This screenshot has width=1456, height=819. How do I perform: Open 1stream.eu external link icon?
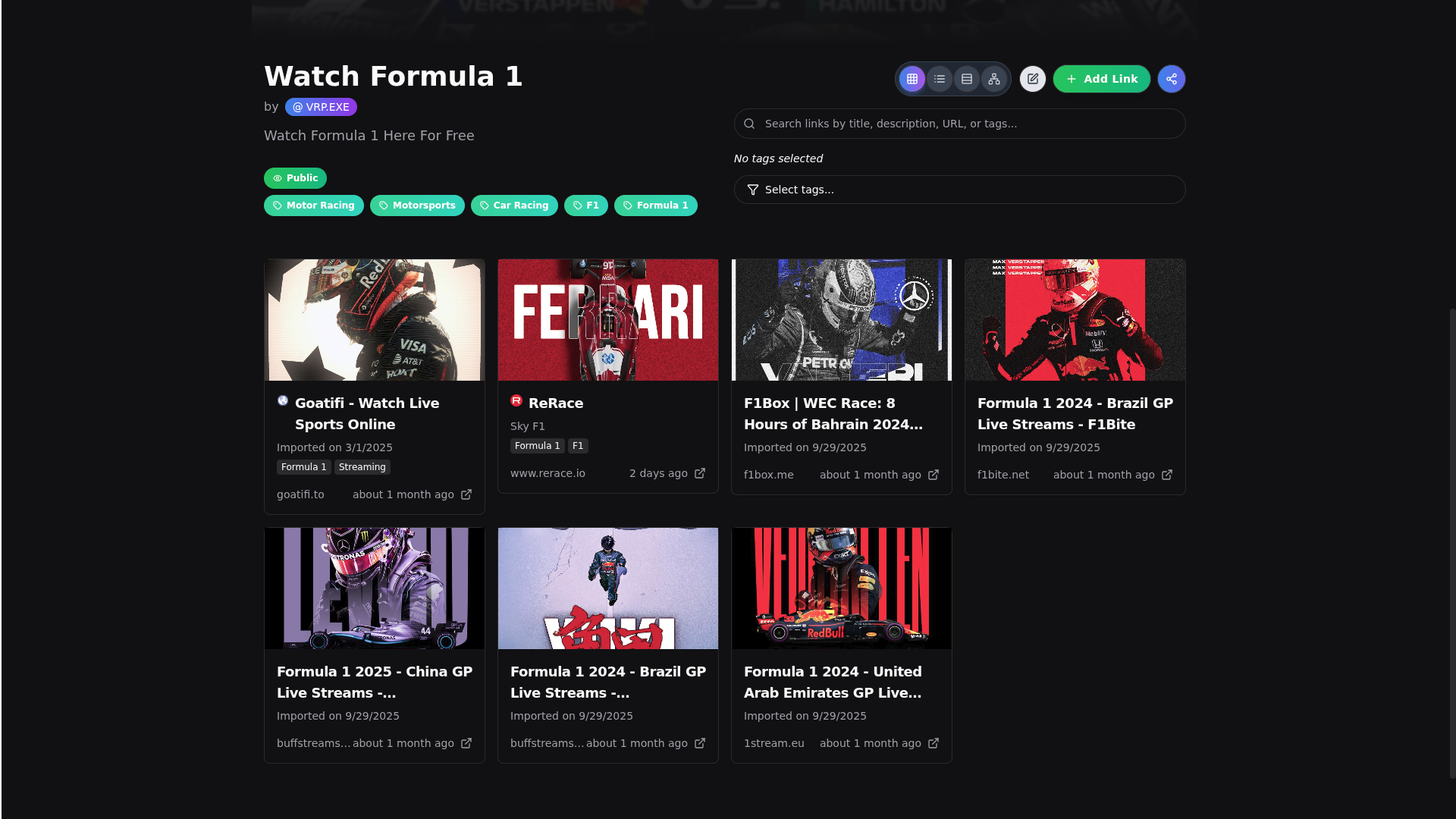pos(934,743)
